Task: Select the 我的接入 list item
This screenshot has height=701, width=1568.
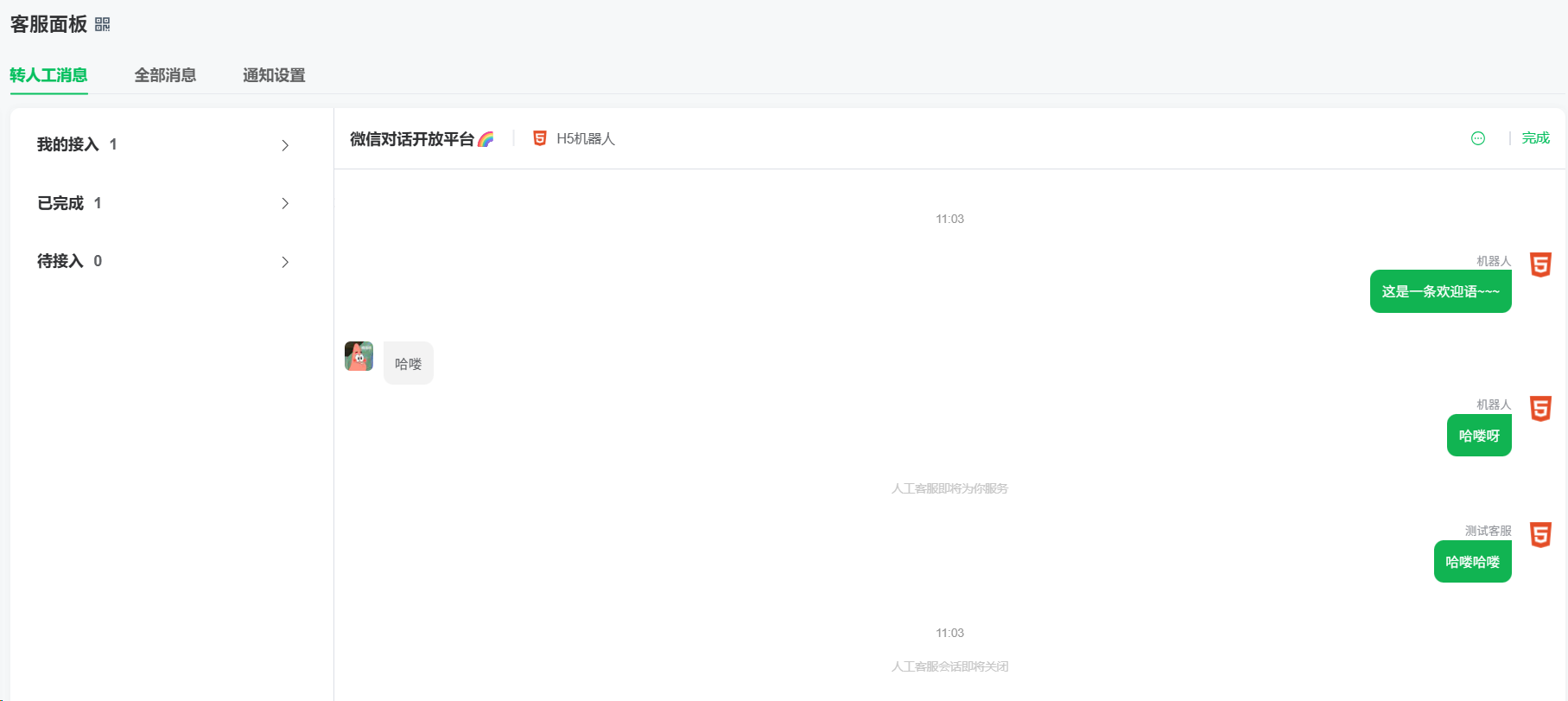Action: [68, 144]
